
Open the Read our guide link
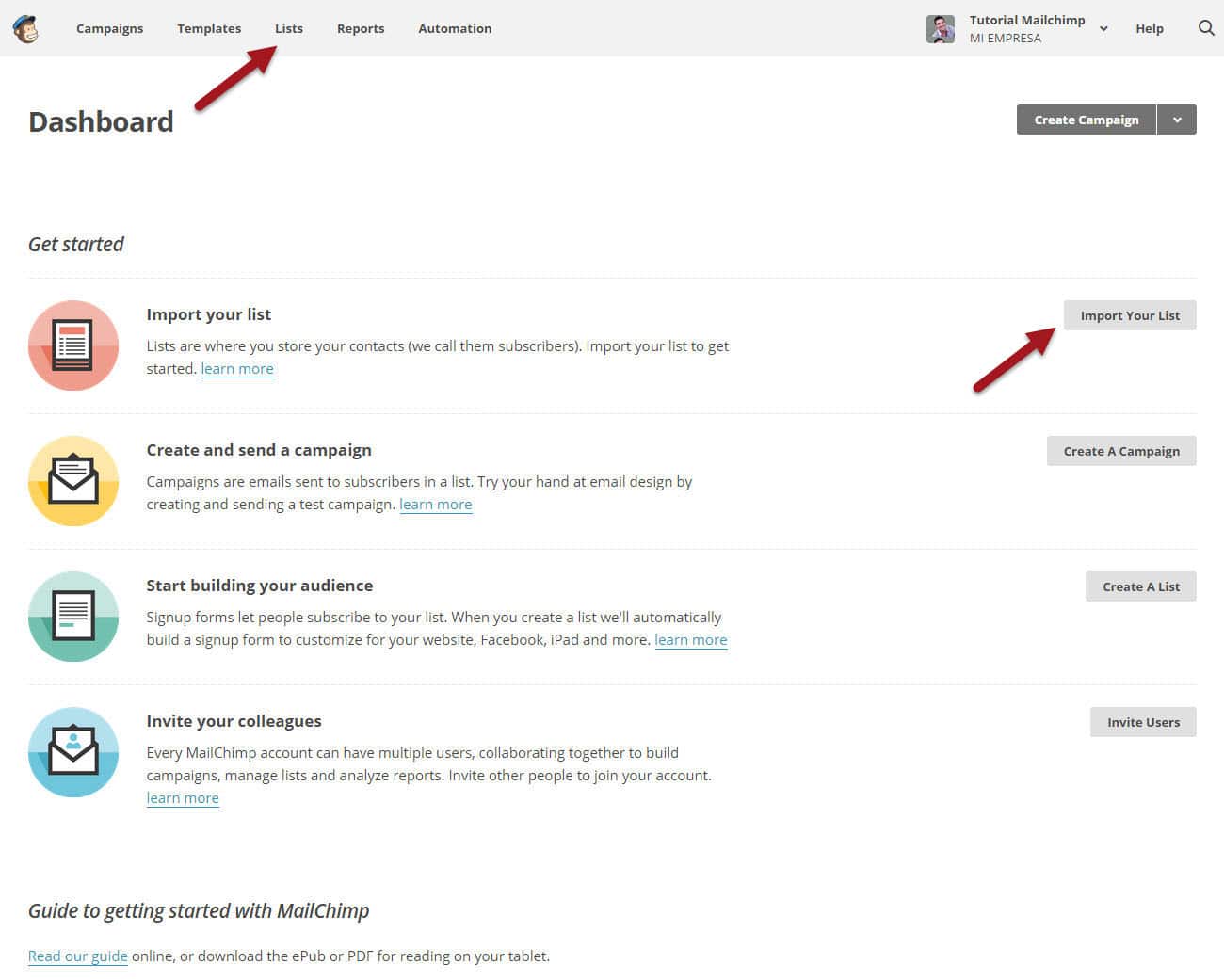78,956
